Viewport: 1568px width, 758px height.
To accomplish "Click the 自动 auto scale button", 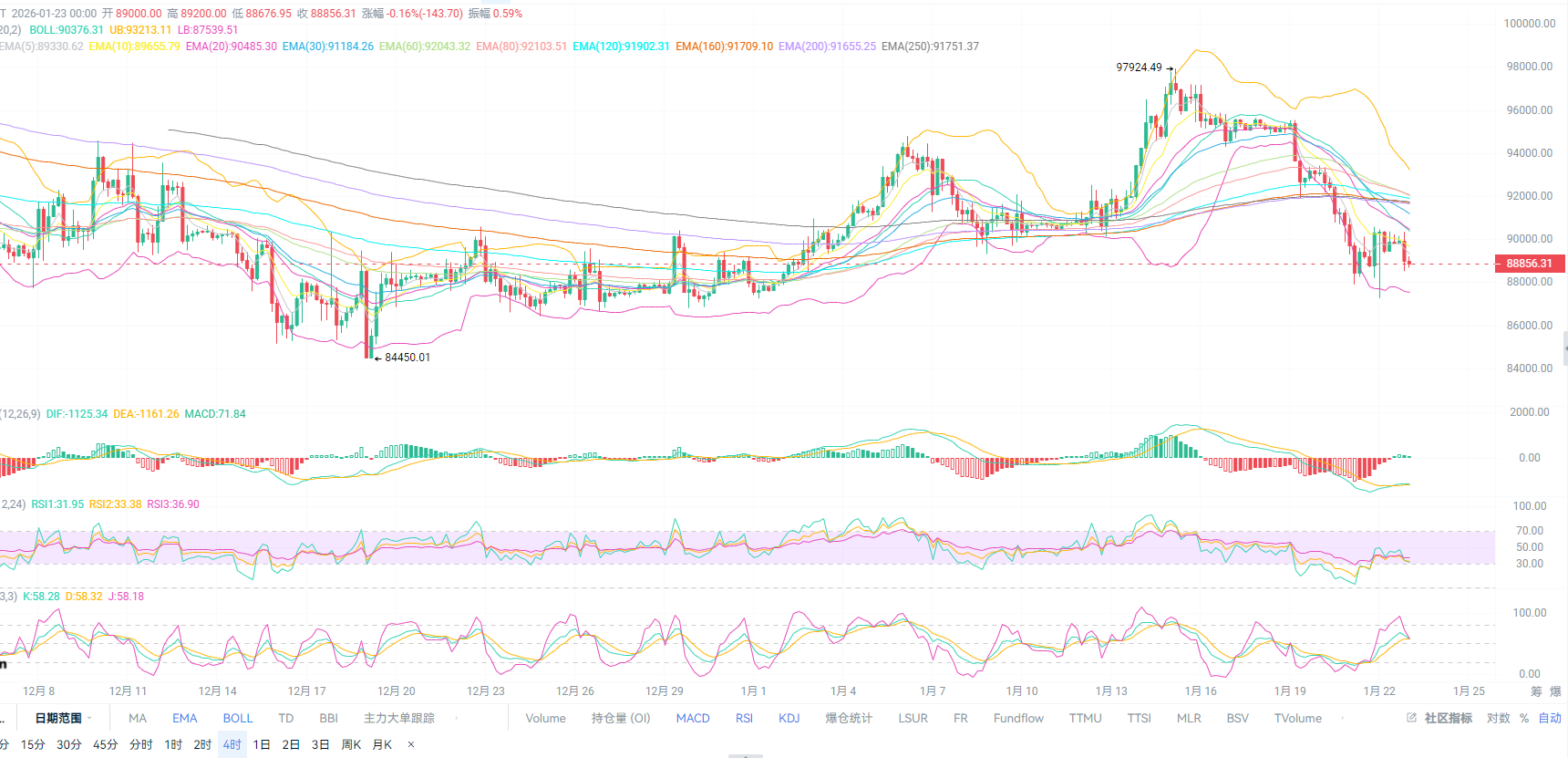I will click(1550, 718).
